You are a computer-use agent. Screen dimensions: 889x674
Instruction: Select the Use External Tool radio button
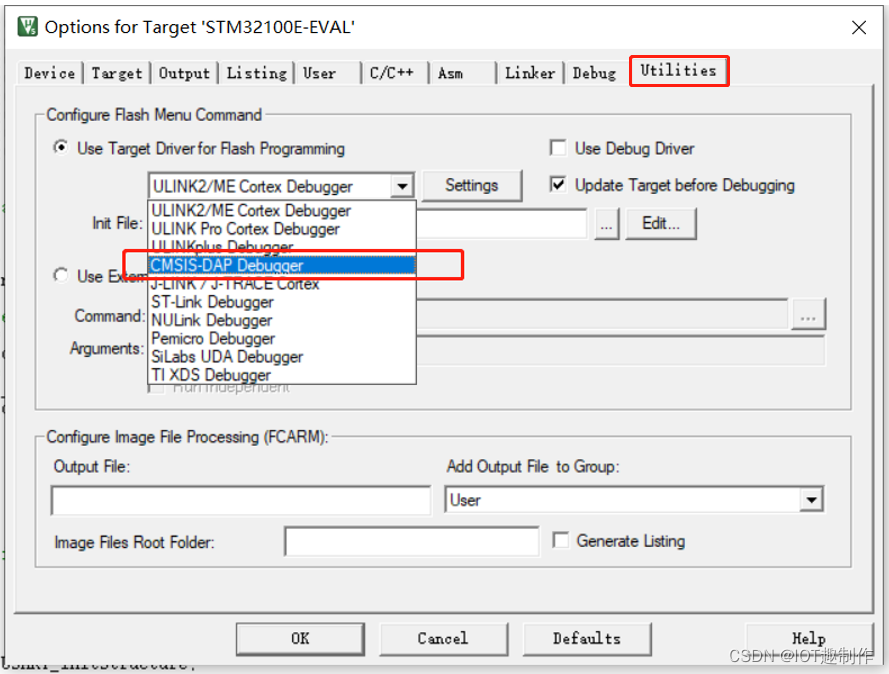click(61, 275)
